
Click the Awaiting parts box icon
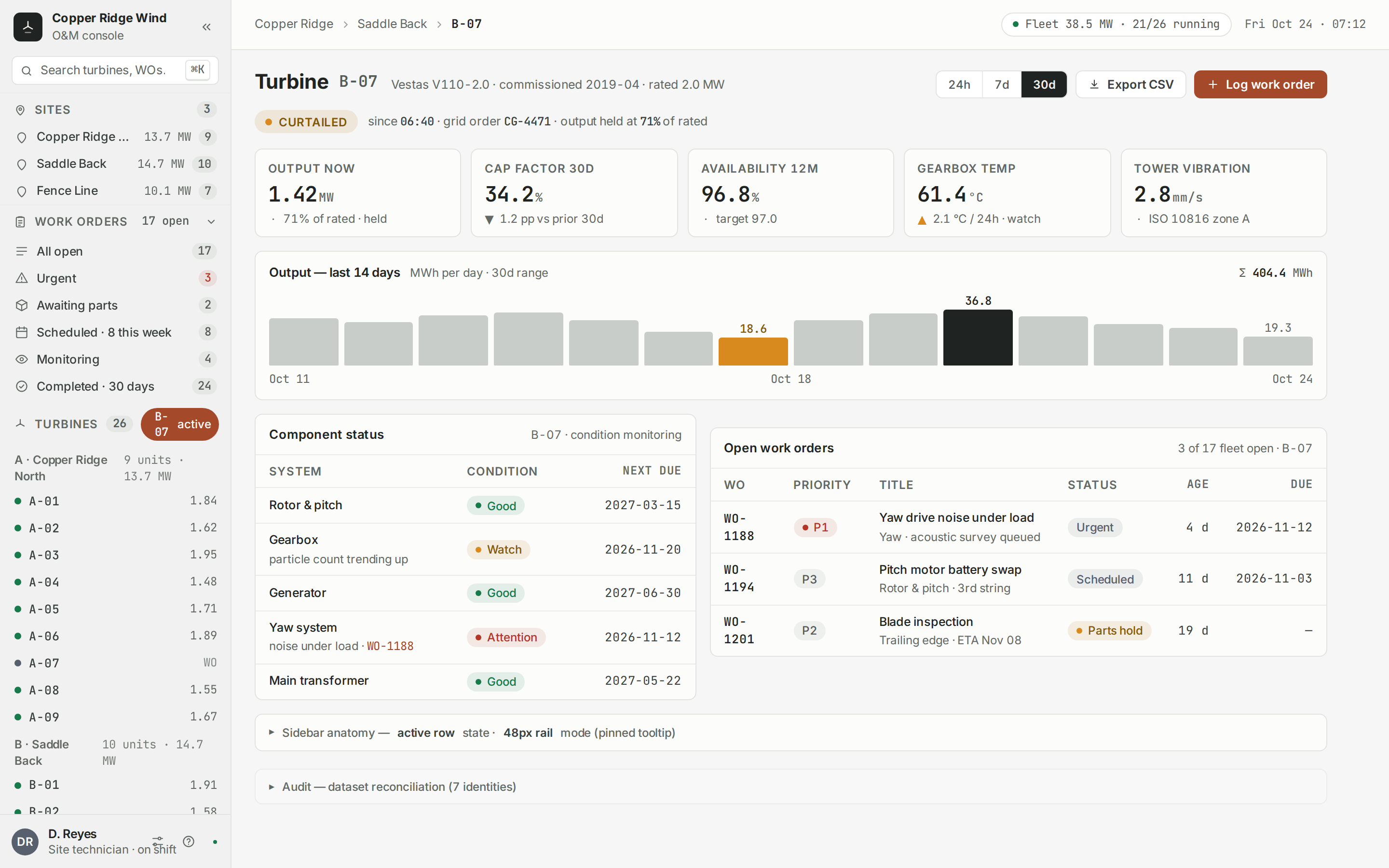[22, 305]
